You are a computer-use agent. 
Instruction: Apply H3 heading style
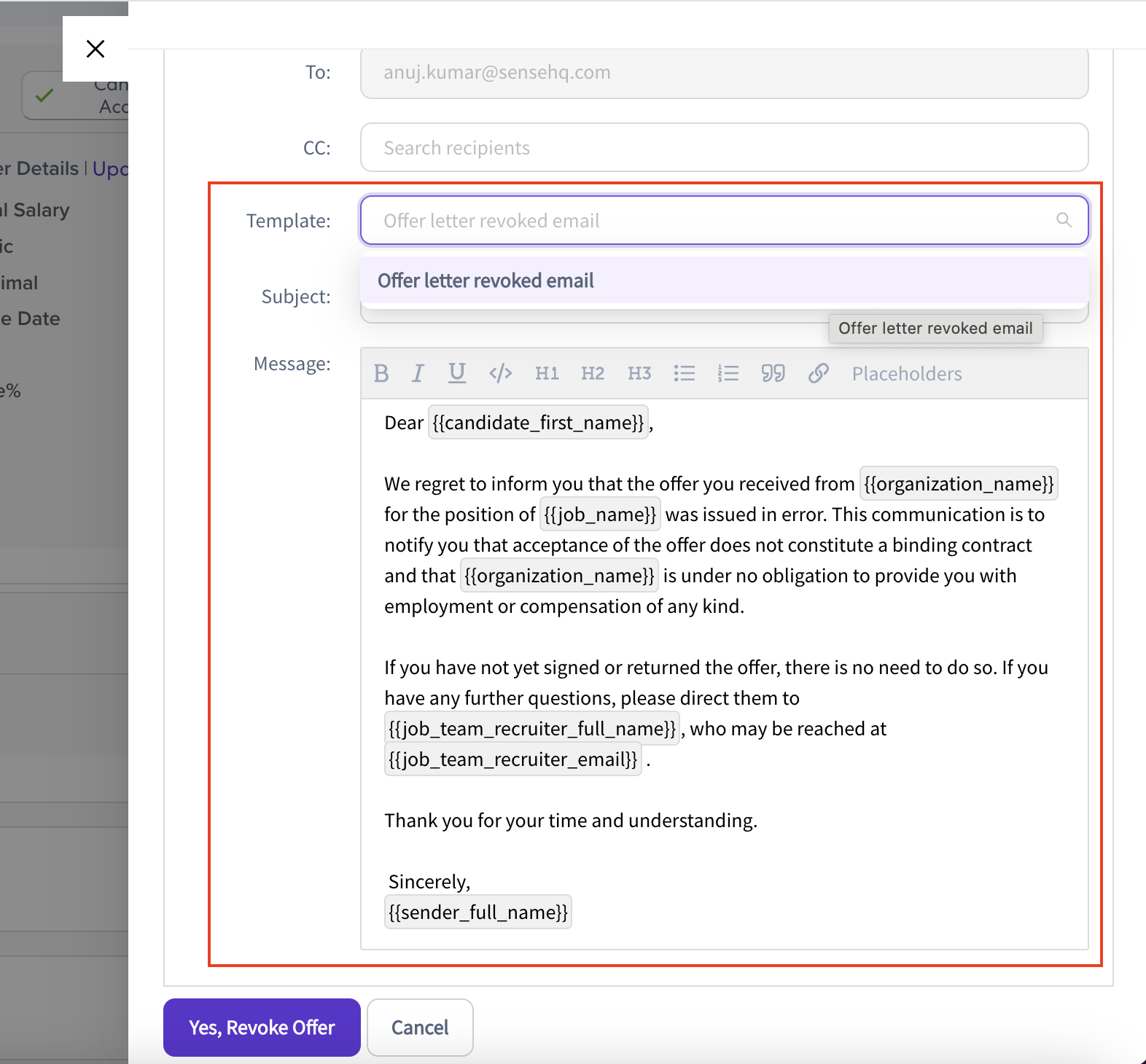click(639, 374)
